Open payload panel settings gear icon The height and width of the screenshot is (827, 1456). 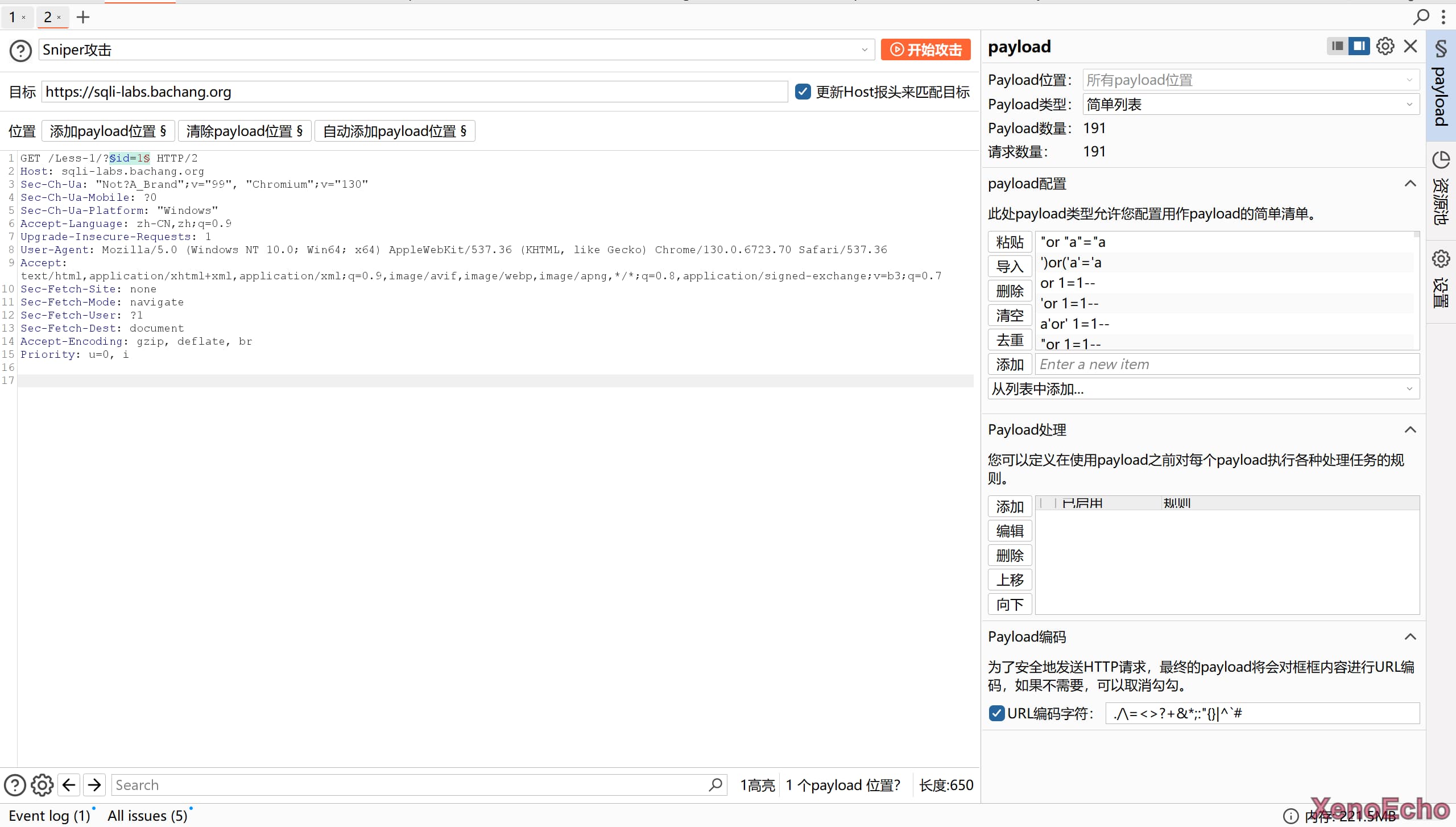tap(1385, 46)
